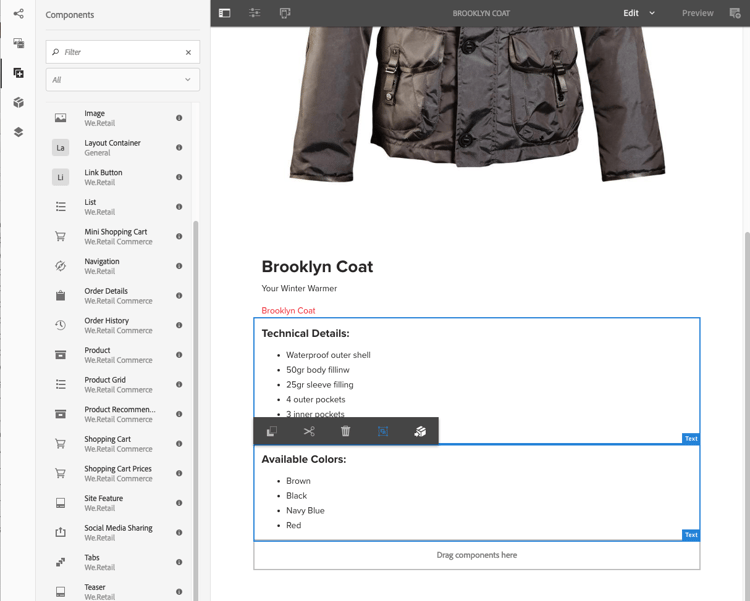The width and height of the screenshot is (750, 601).
Task: Show info for Link Button component
Action: pos(179,177)
